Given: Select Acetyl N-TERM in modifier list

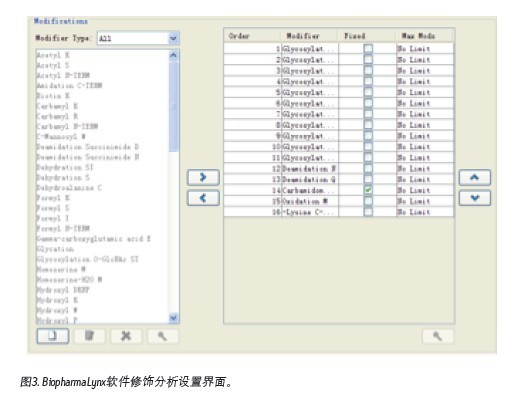Looking at the screenshot, I should coord(63,76).
